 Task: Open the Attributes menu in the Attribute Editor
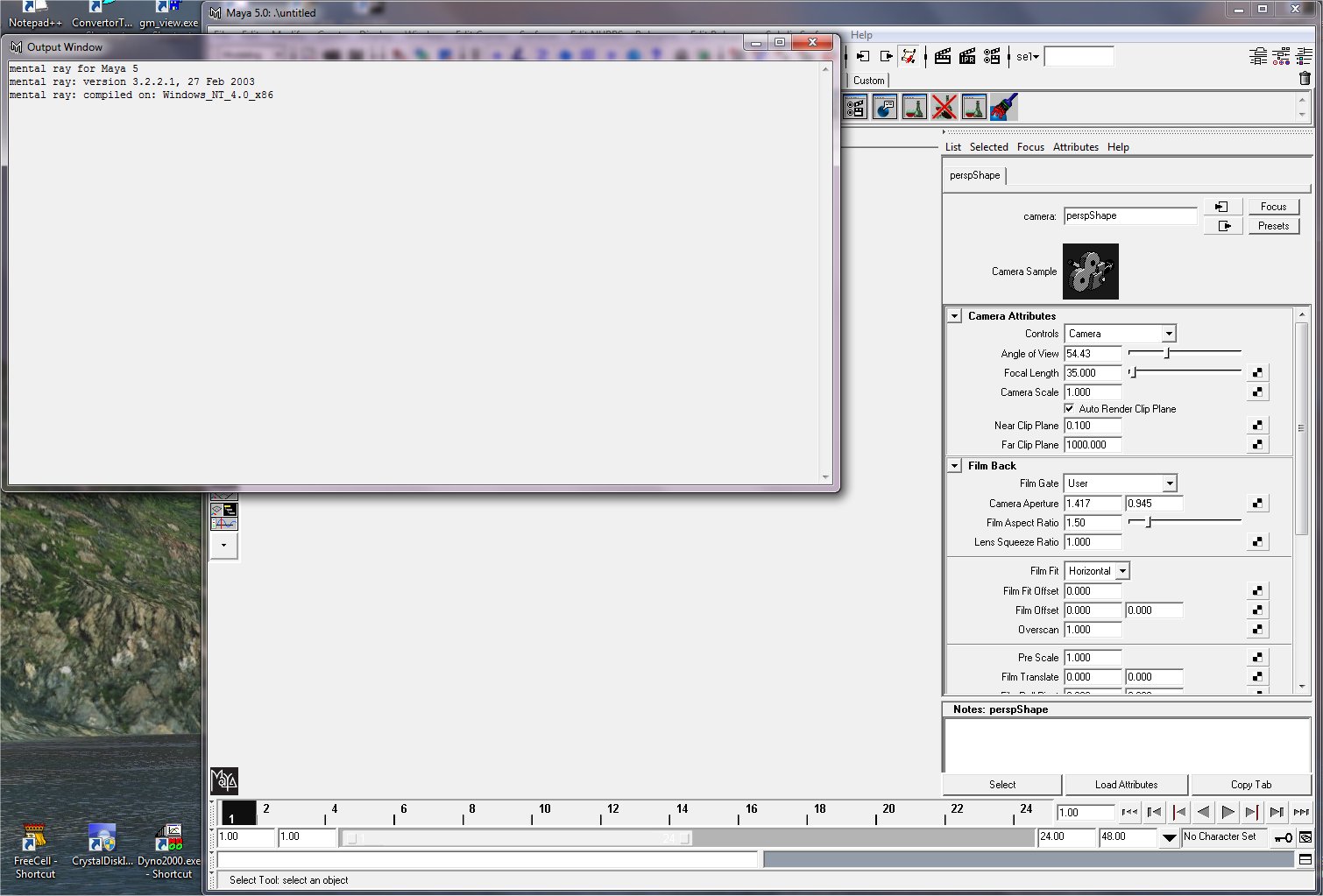1075,147
